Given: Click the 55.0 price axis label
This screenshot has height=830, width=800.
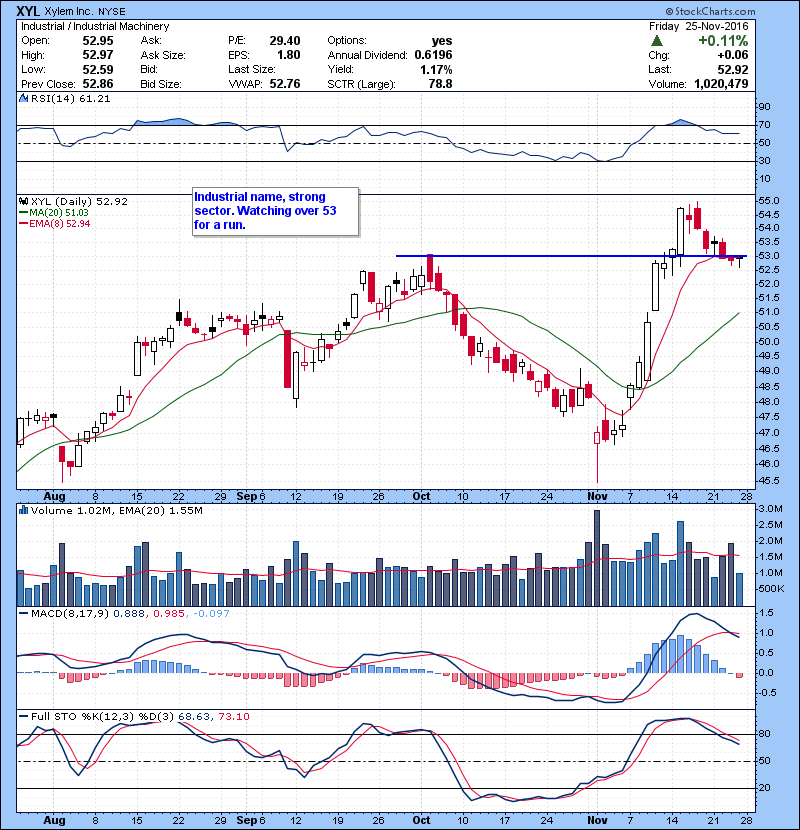Looking at the screenshot, I should (769, 201).
